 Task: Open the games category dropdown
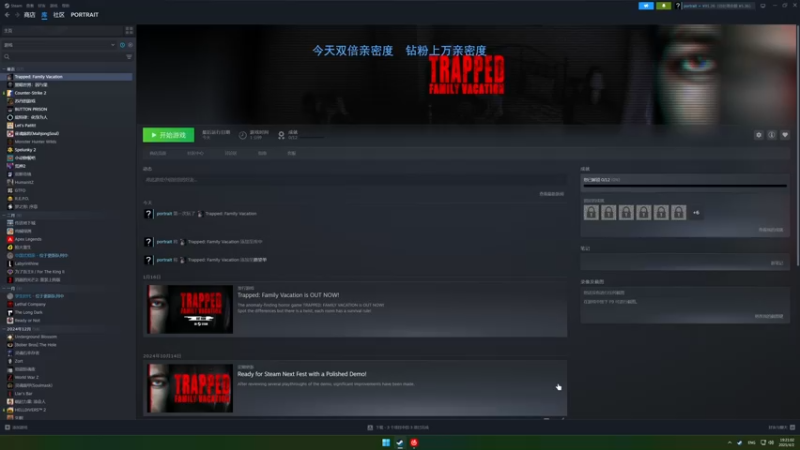pos(60,45)
